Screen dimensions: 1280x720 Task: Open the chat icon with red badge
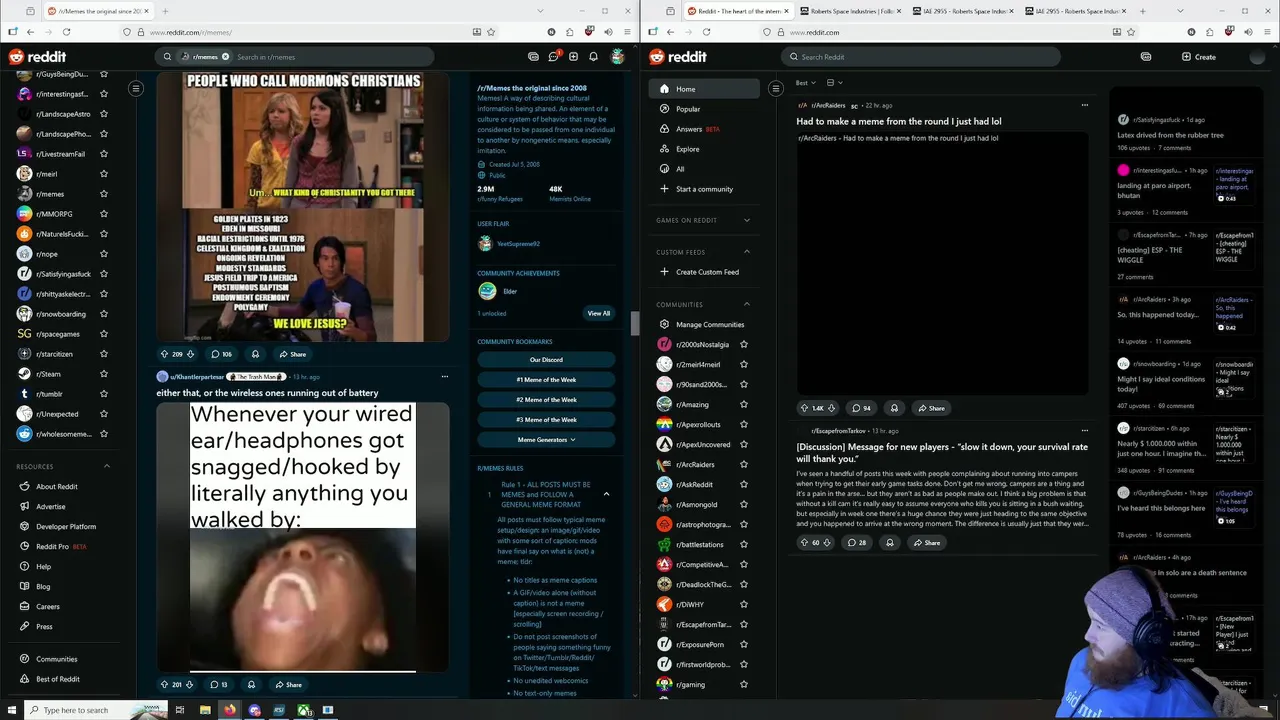(x=555, y=57)
